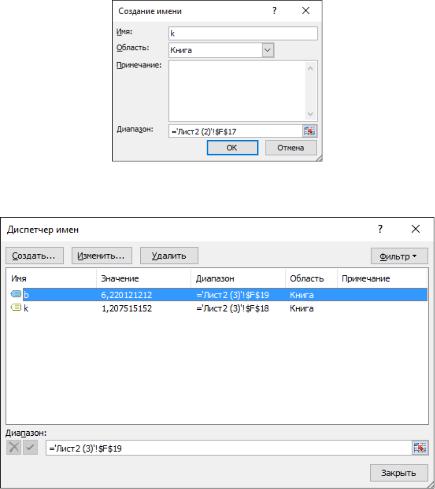Click value 6,220121212
Image resolution: width=435 pixels, height=489 pixels.
(126, 295)
